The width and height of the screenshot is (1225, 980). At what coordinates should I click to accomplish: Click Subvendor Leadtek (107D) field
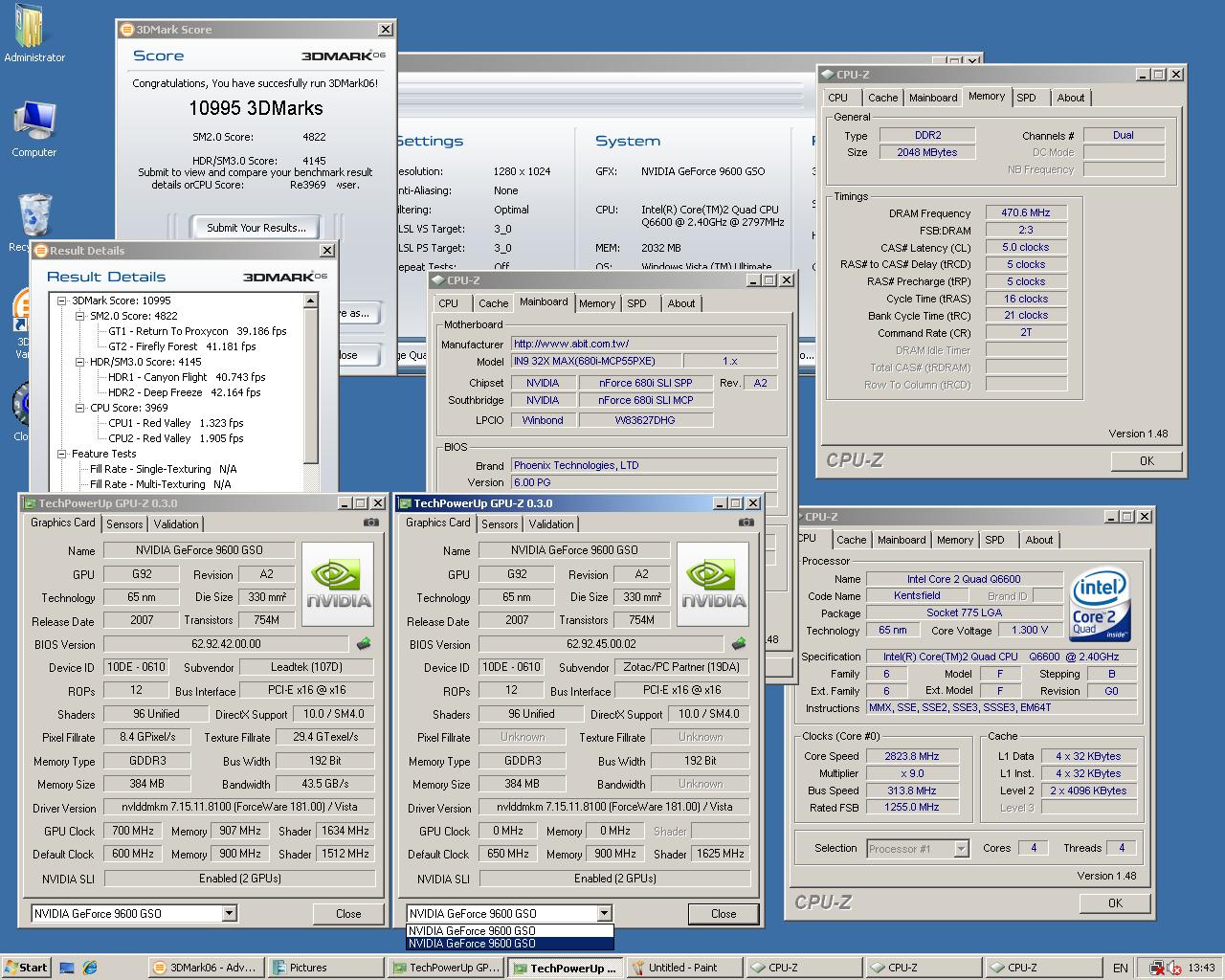(307, 667)
